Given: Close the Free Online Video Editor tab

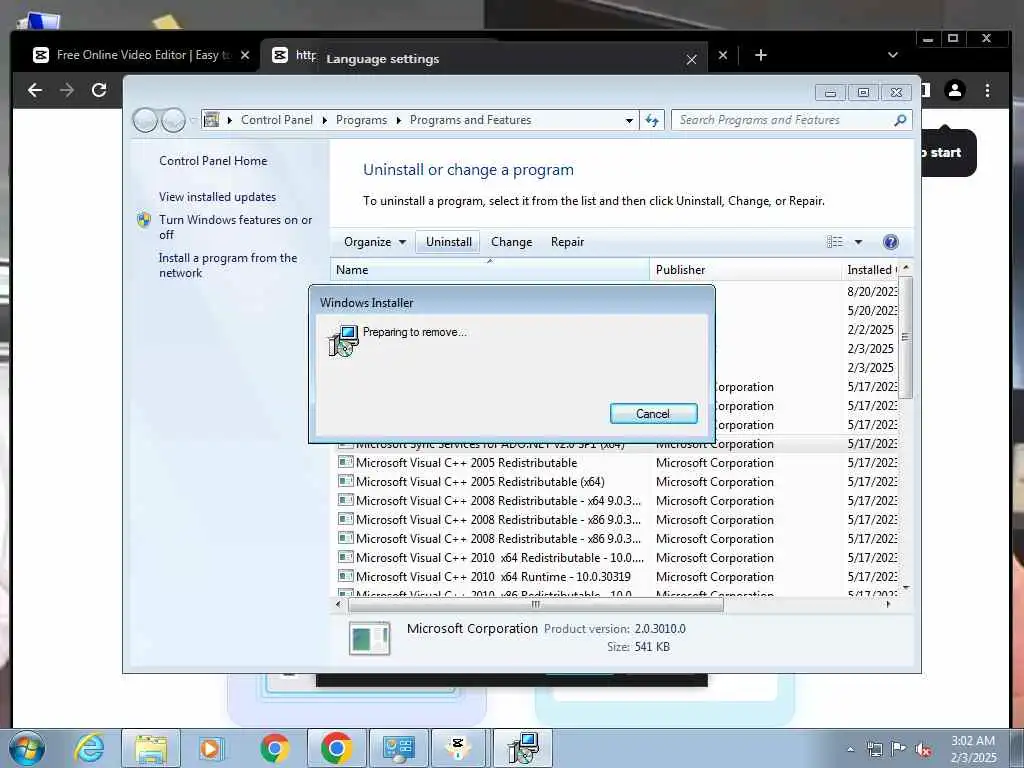Looking at the screenshot, I should coord(245,55).
